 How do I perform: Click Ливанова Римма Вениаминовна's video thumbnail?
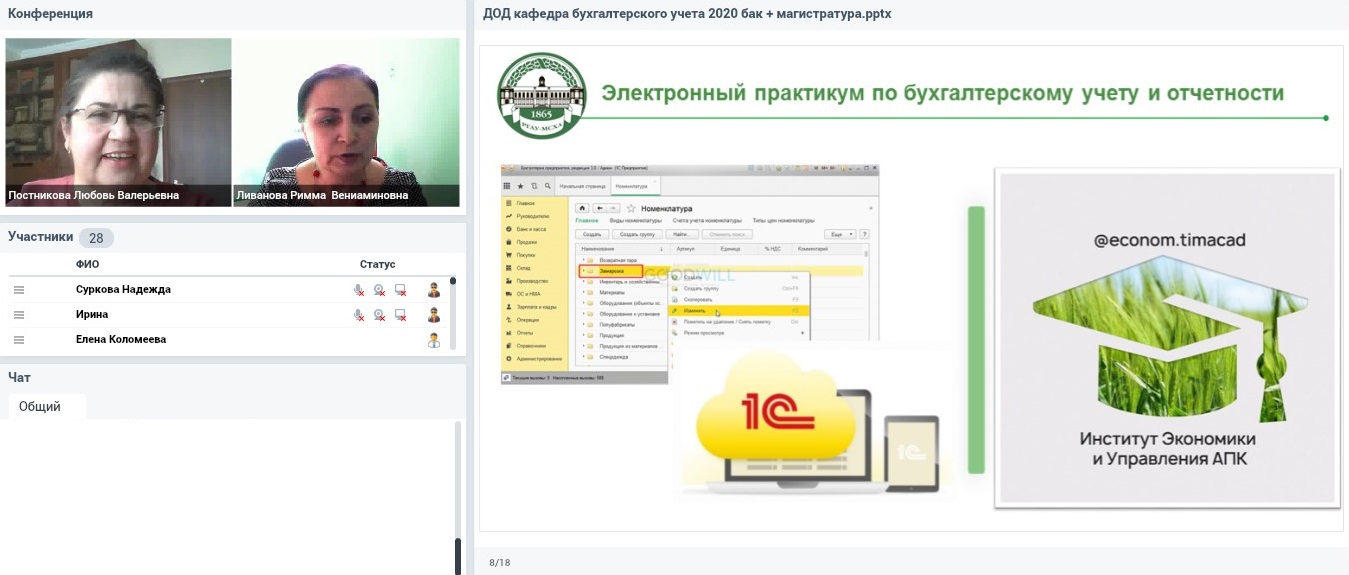[x=347, y=122]
